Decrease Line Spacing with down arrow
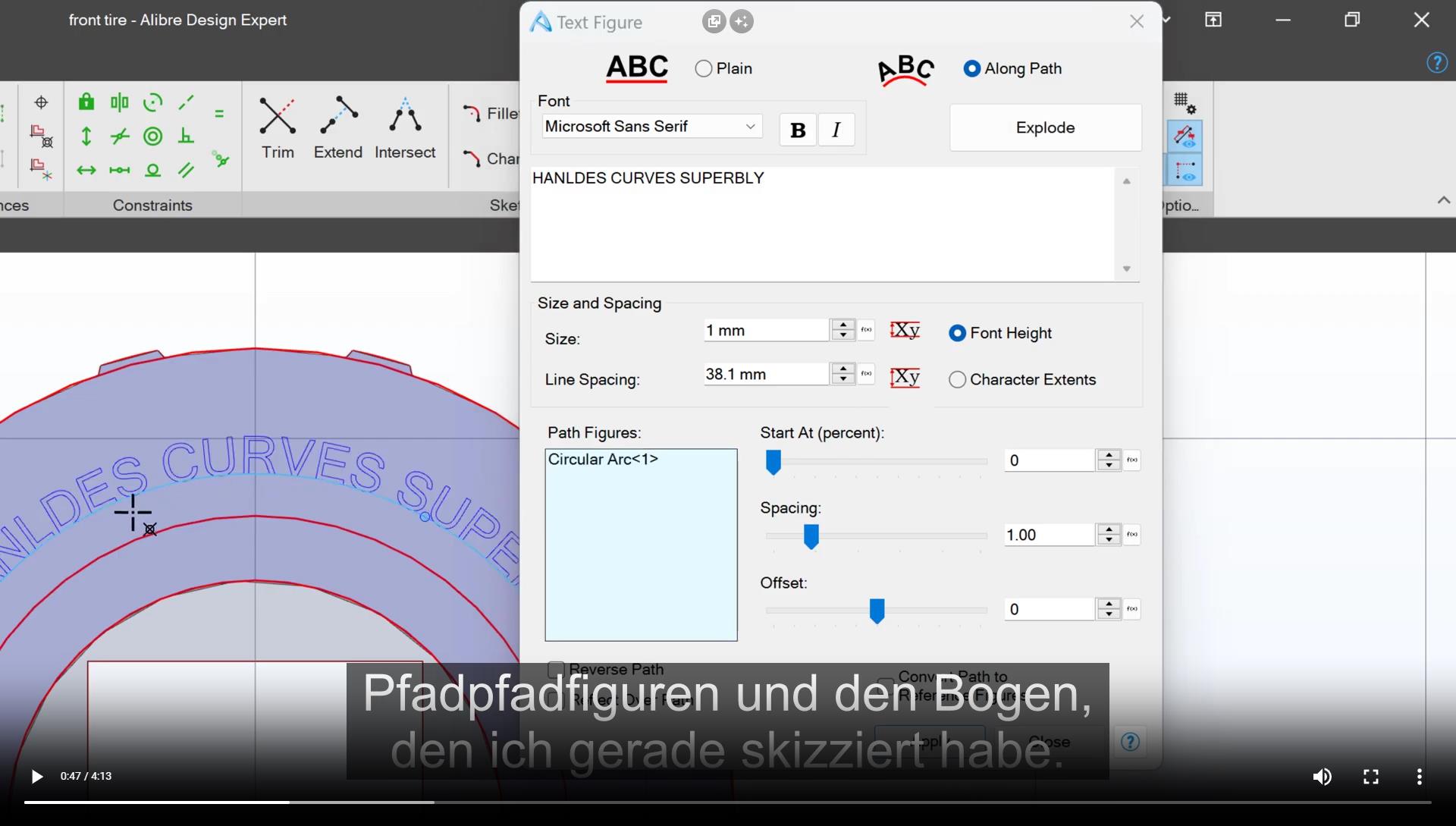Viewport: 1456px width, 826px height. (x=843, y=379)
